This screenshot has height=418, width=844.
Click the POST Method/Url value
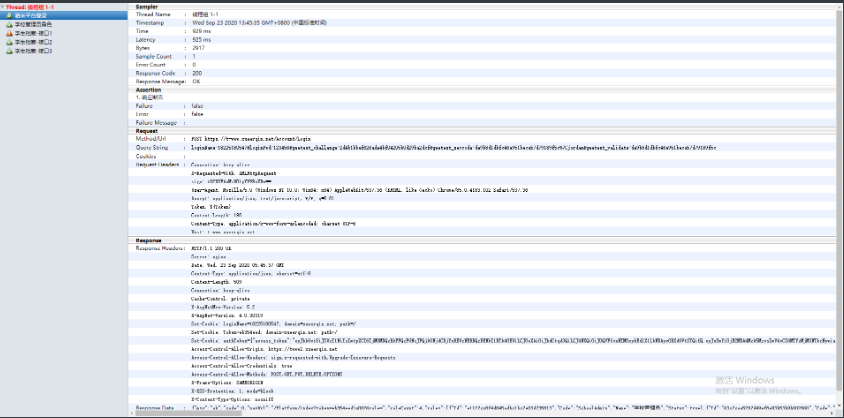point(251,139)
